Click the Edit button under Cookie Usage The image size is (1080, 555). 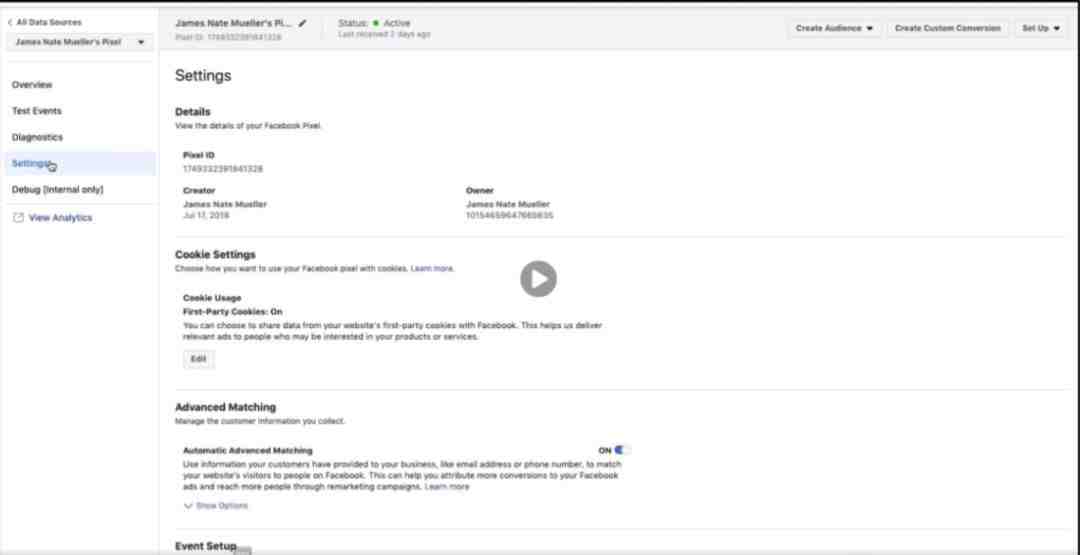coord(198,359)
